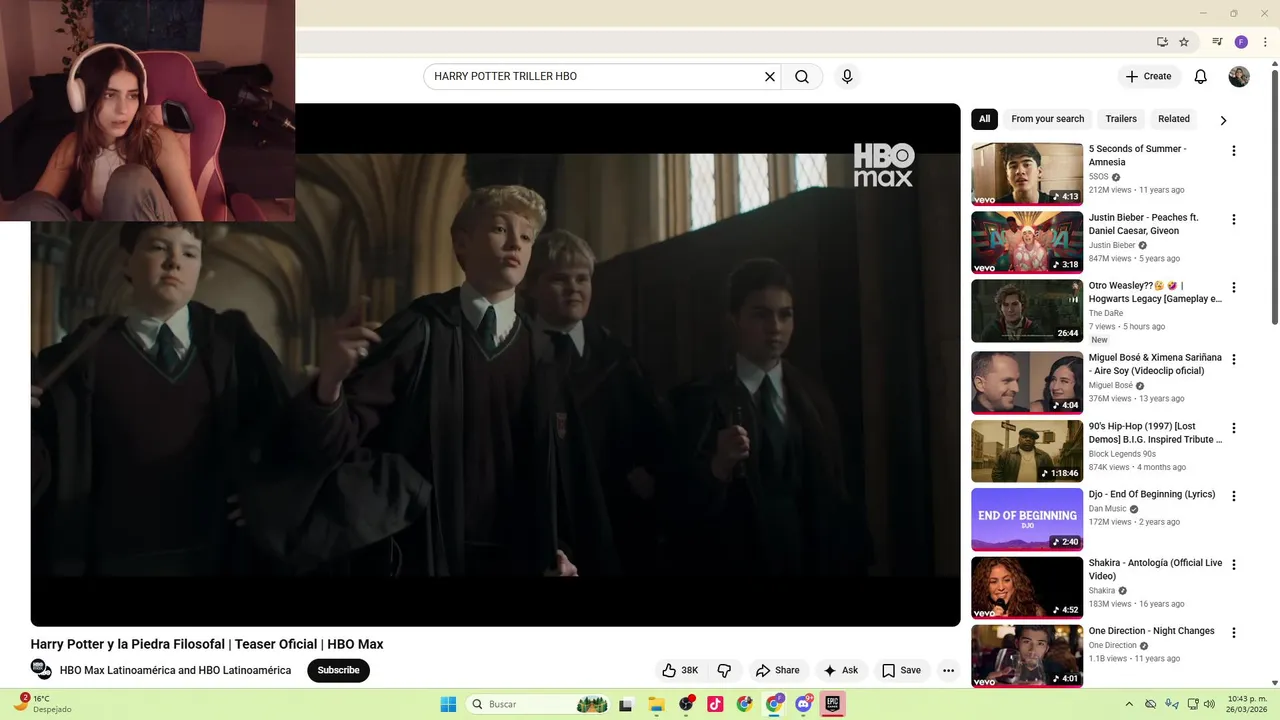Click the Share button
This screenshot has width=1280, height=720.
click(x=777, y=670)
